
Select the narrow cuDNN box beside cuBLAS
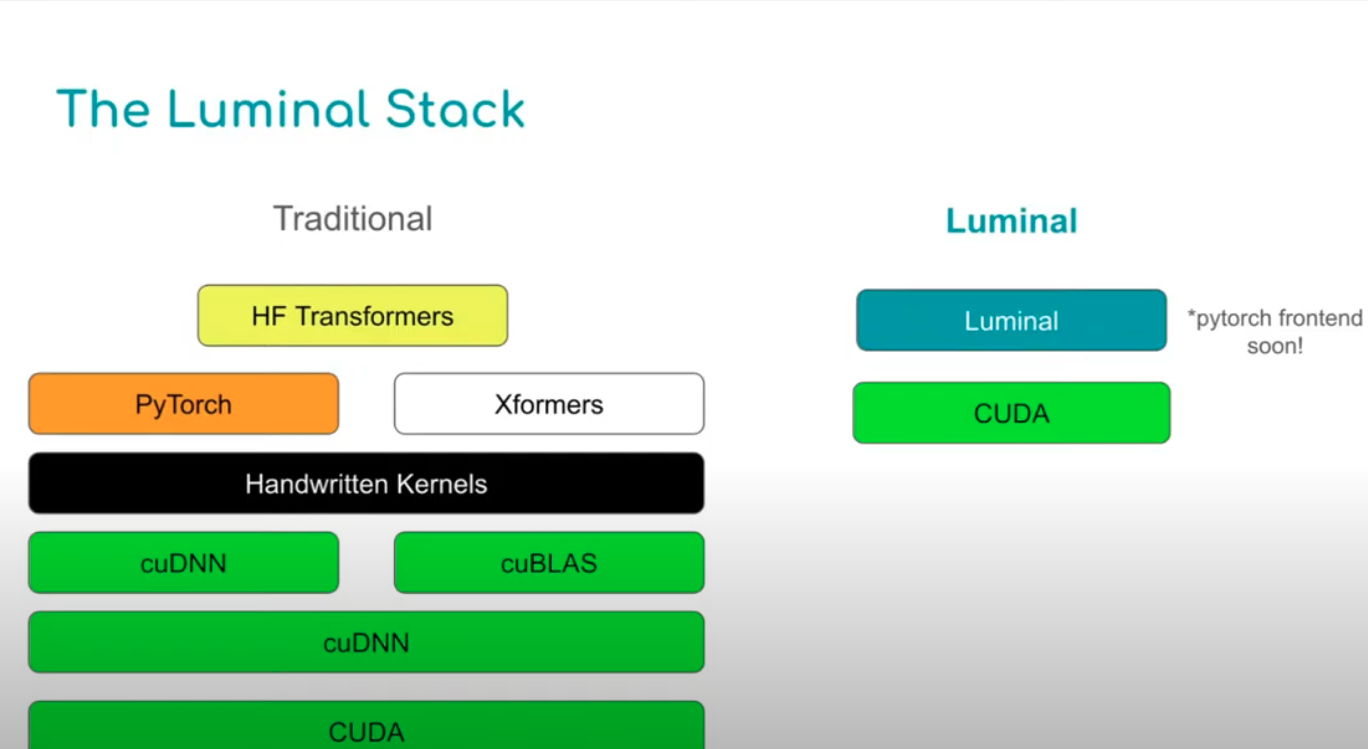pos(184,562)
